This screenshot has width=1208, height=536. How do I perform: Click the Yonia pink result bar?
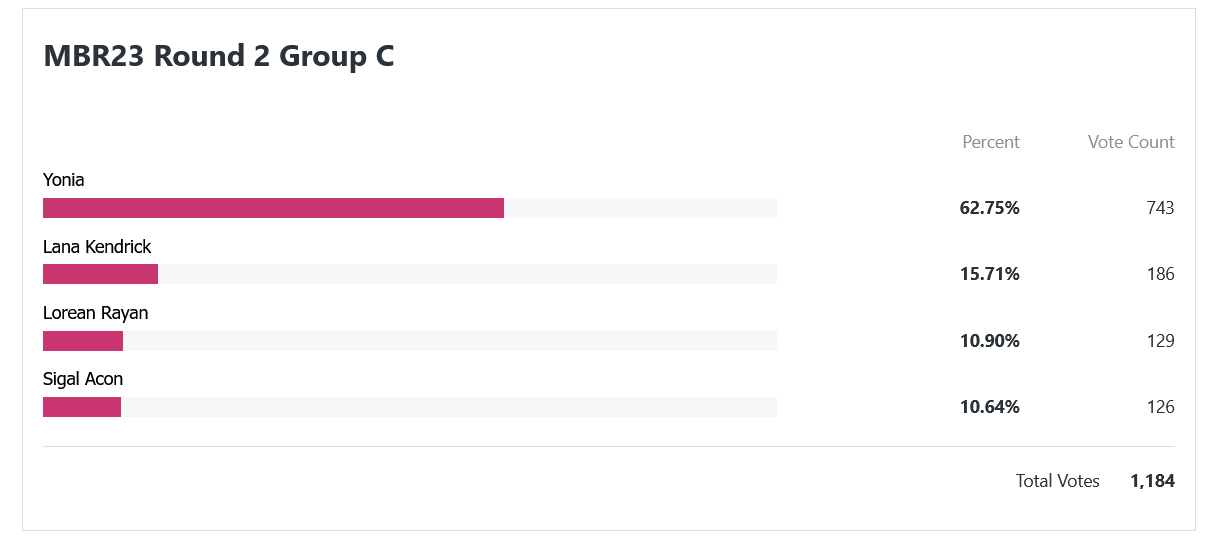(273, 208)
